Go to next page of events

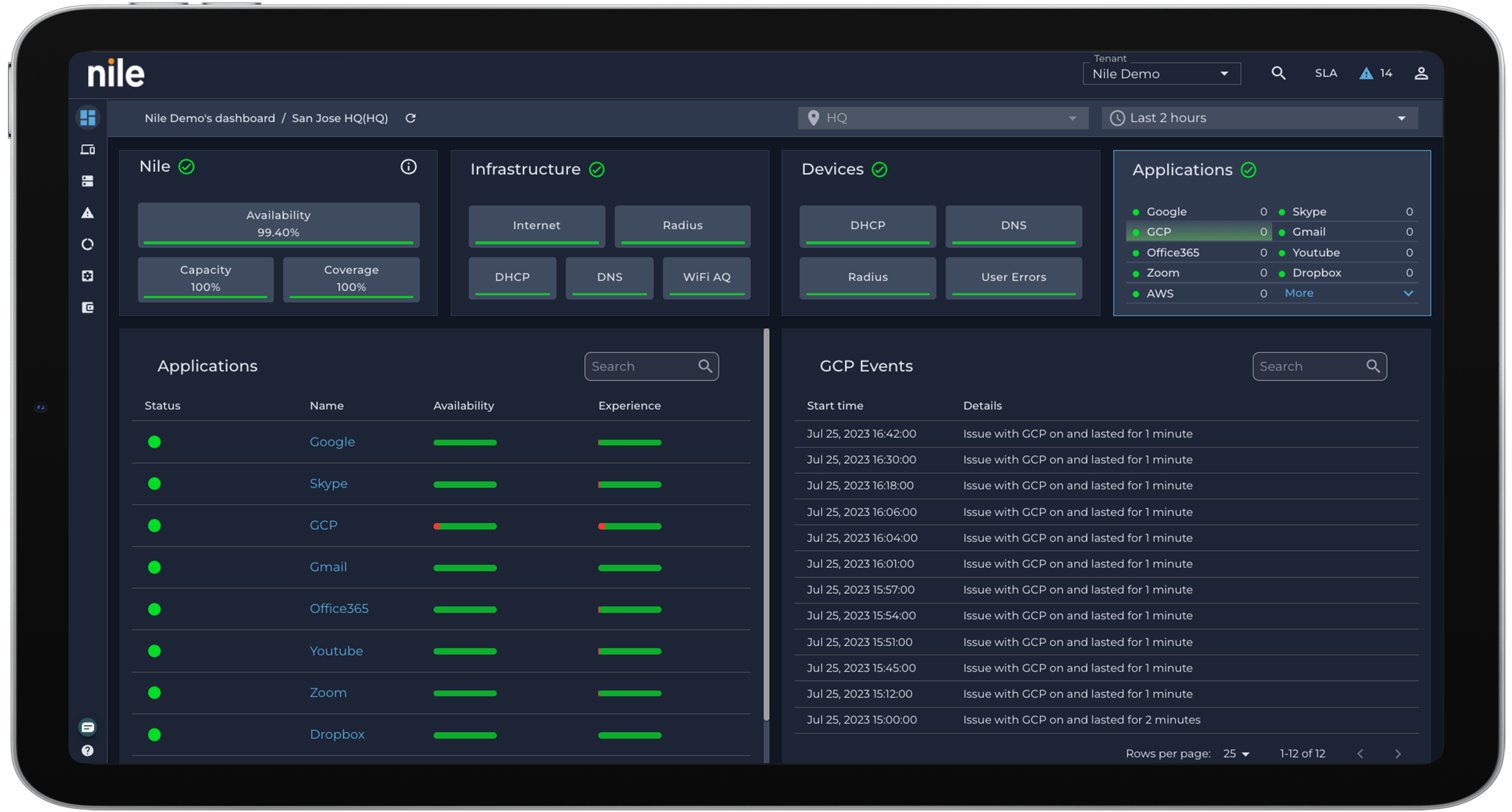[x=1398, y=753]
